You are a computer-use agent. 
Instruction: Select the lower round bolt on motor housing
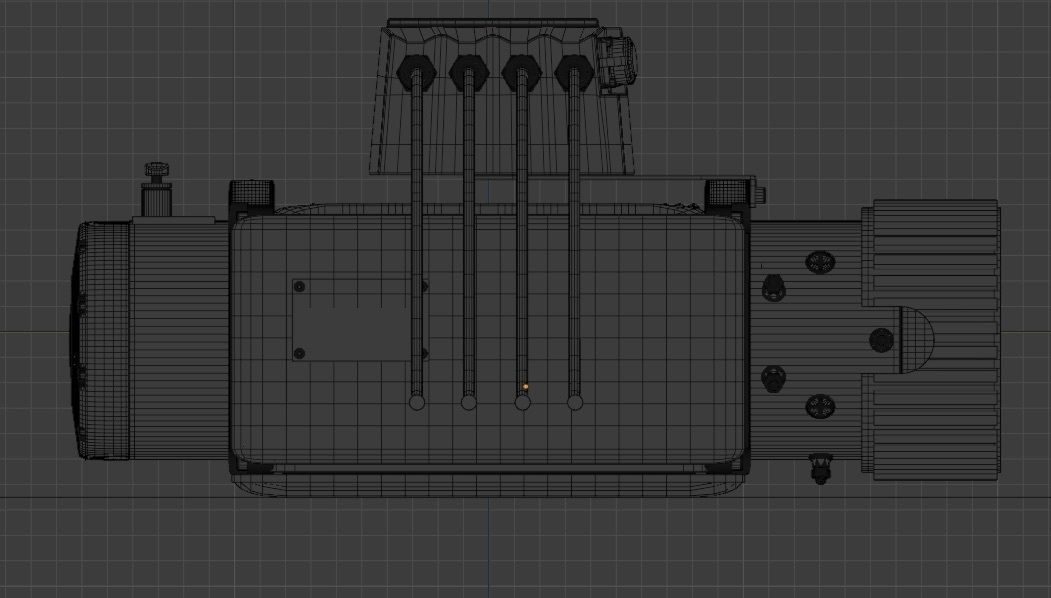click(x=820, y=406)
